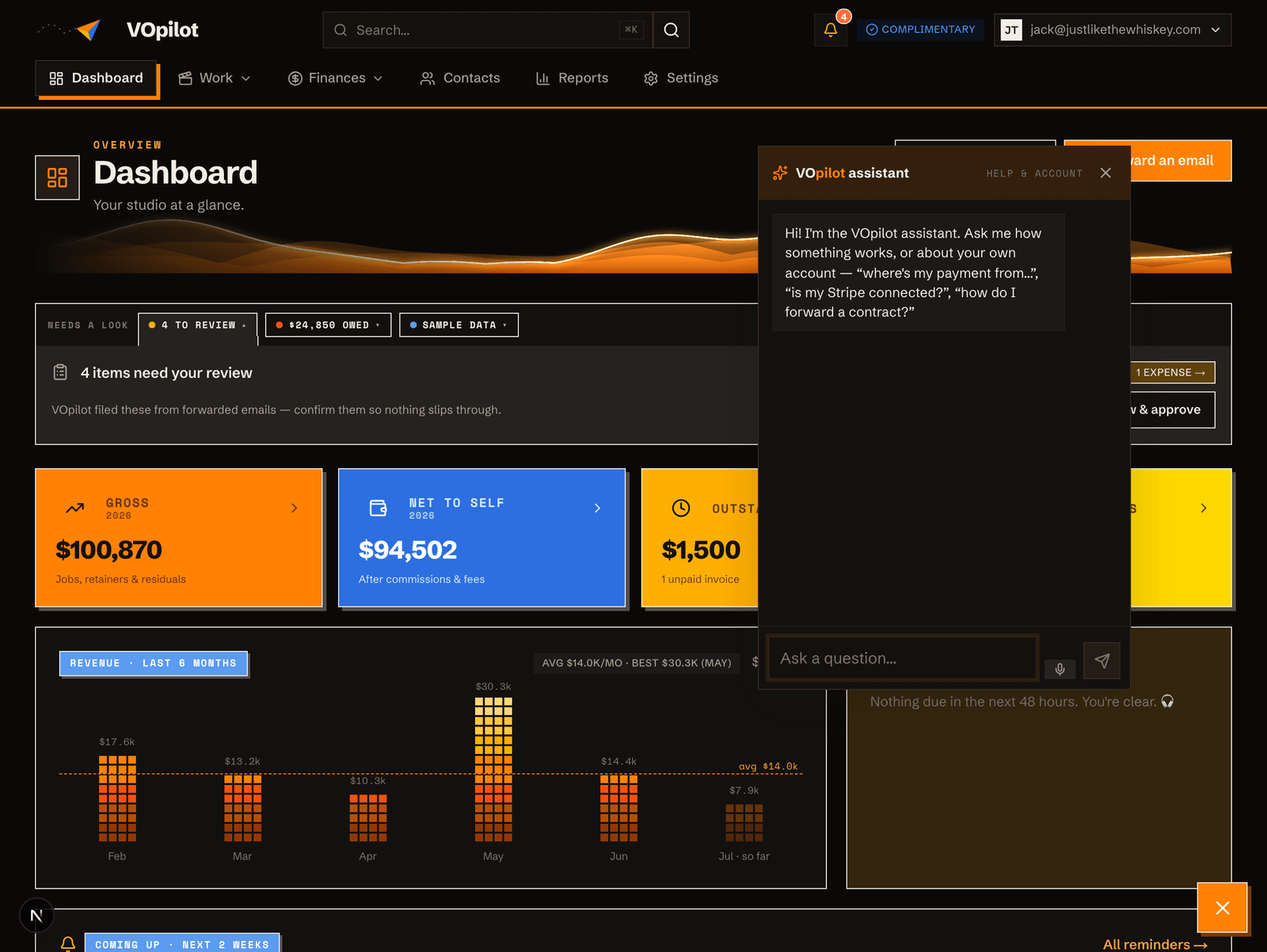Click the Jun revenue bar

(x=618, y=808)
